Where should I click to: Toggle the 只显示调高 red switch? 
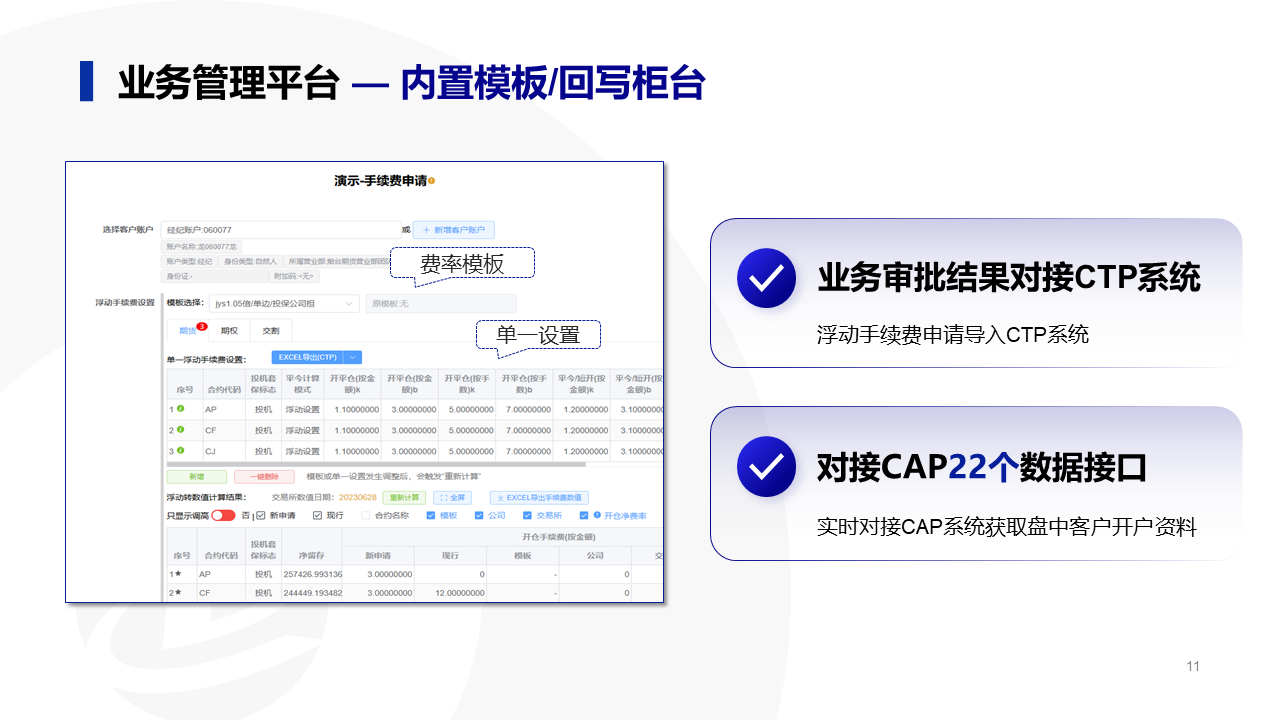(x=223, y=515)
